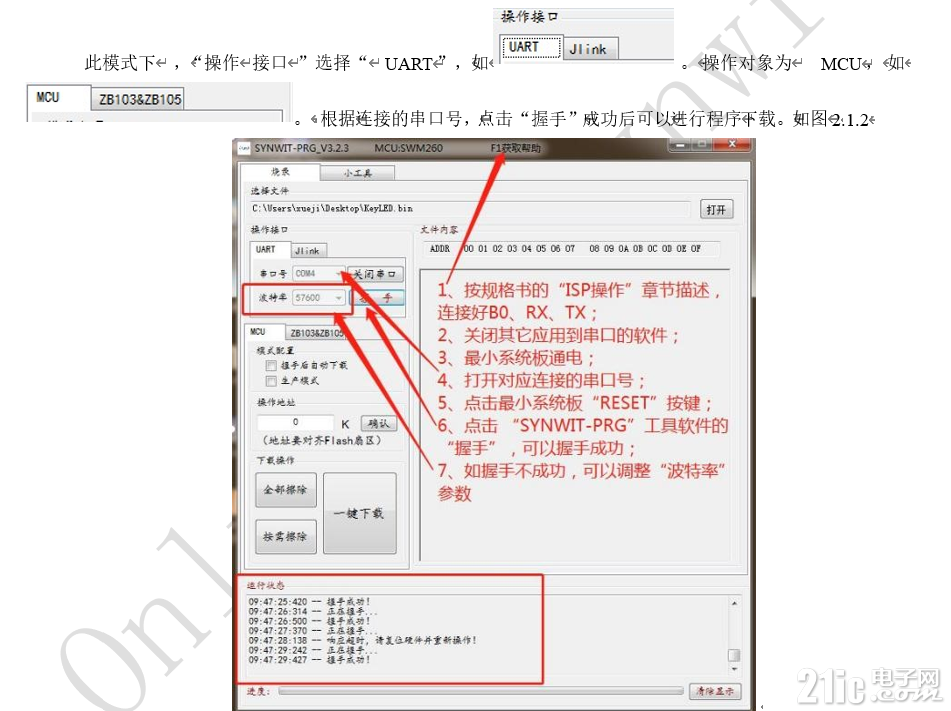Click the F1获取帮助 title bar text
The height and width of the screenshot is (711, 951).
pyautogui.click(x=515, y=148)
